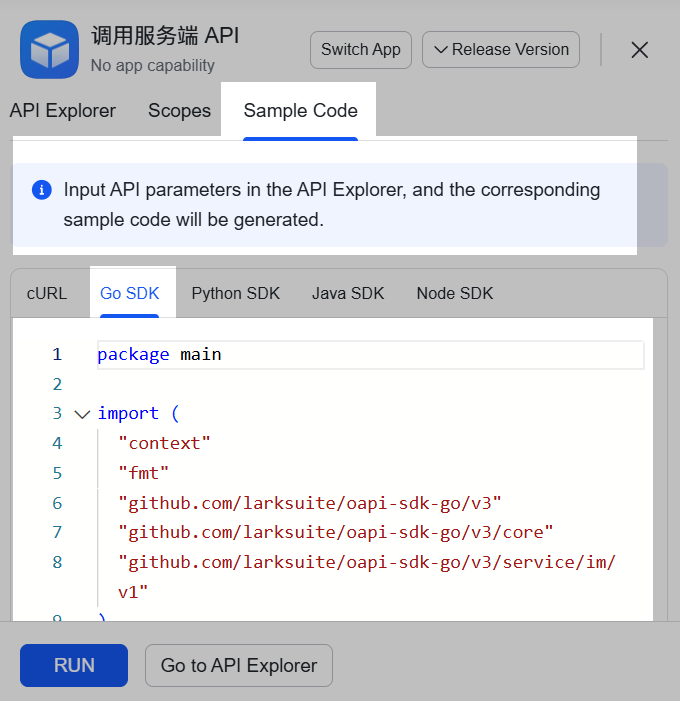
Task: Click the "fmt" import line
Action: pyautogui.click(x=144, y=473)
